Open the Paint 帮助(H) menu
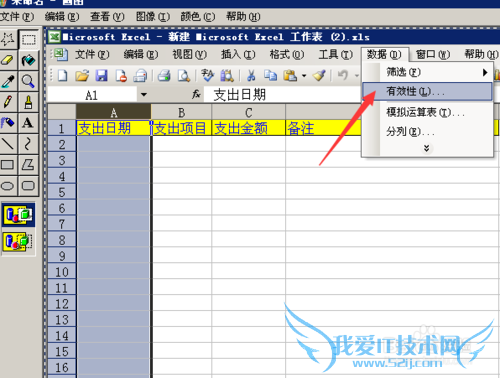 pyautogui.click(x=243, y=16)
